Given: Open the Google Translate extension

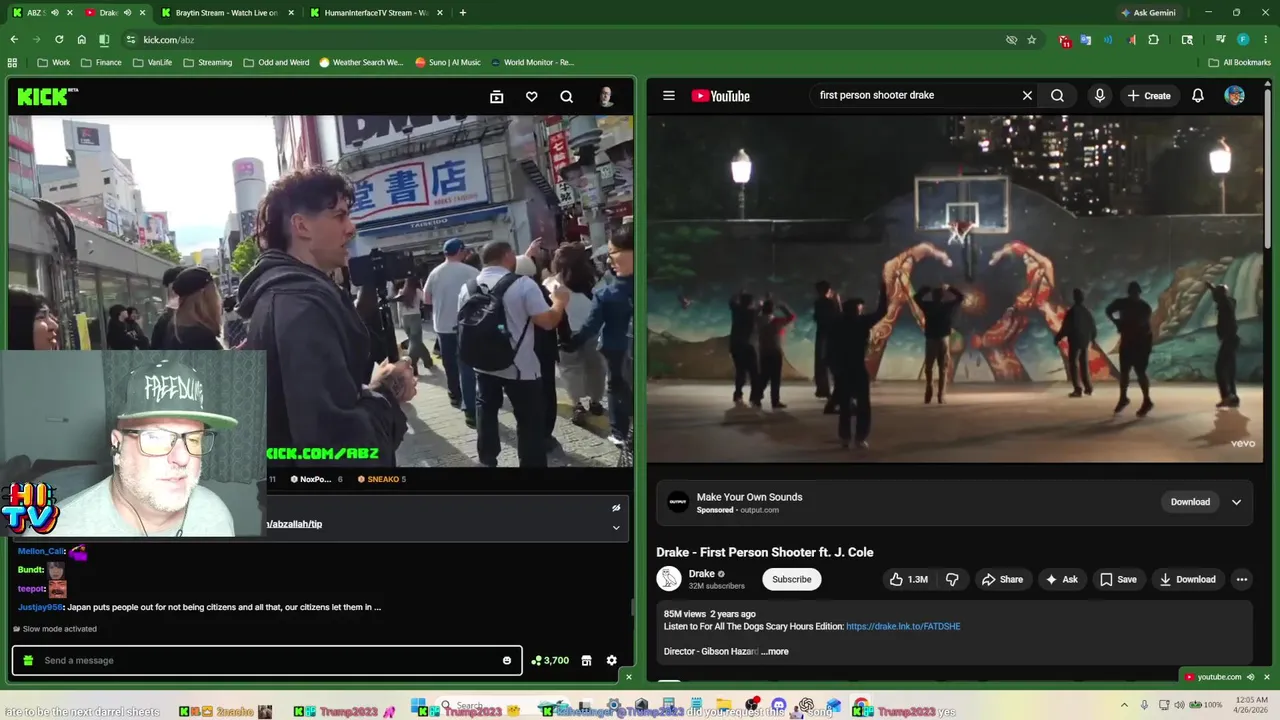Looking at the screenshot, I should coord(1086,40).
